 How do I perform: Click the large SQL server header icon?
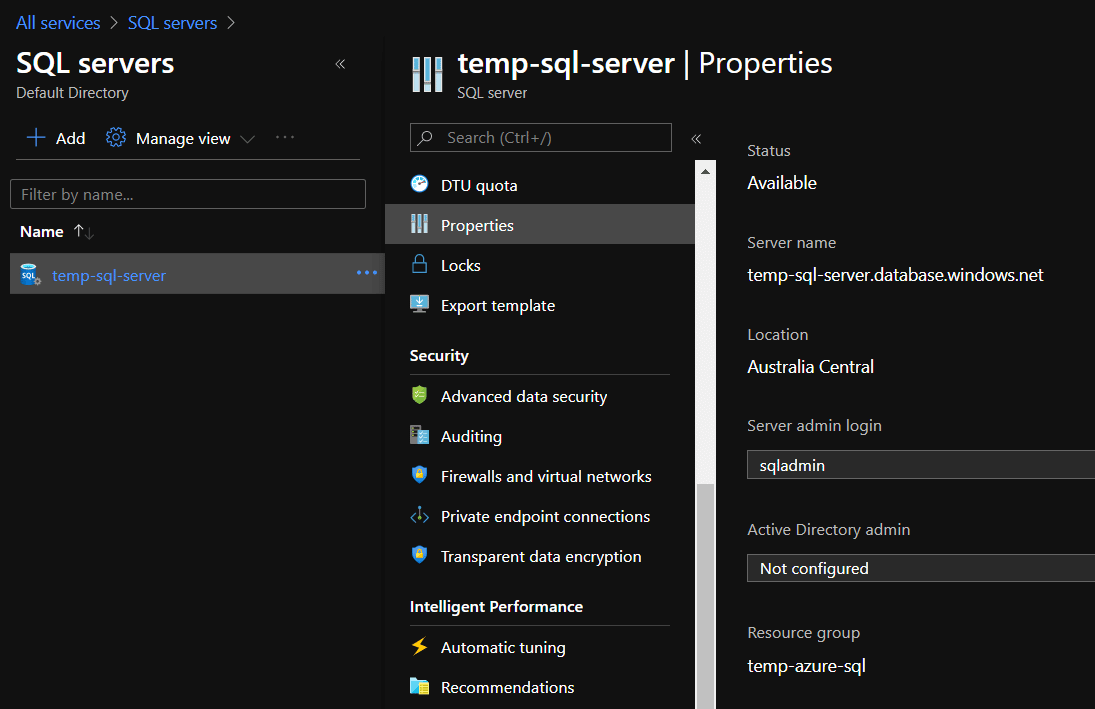click(x=427, y=74)
